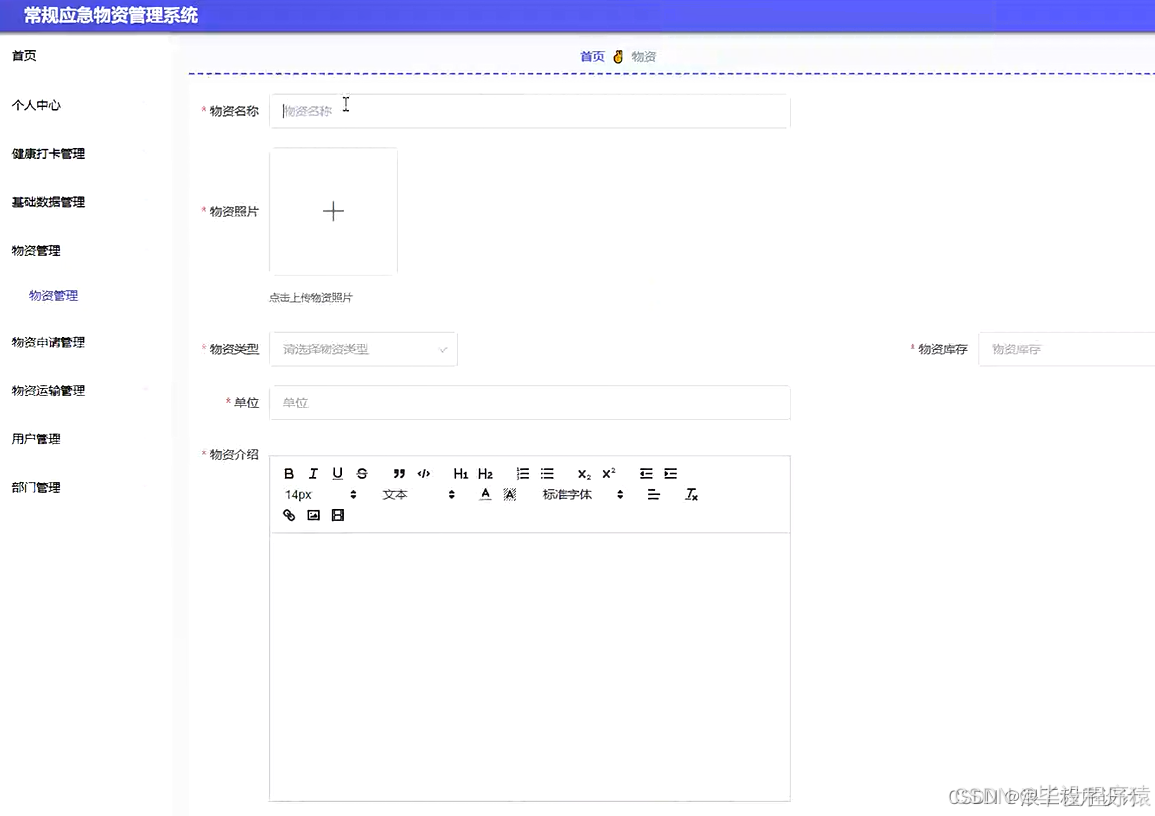Go to 首页 via the breadcrumb link
This screenshot has width=1155, height=816.
pyautogui.click(x=592, y=57)
